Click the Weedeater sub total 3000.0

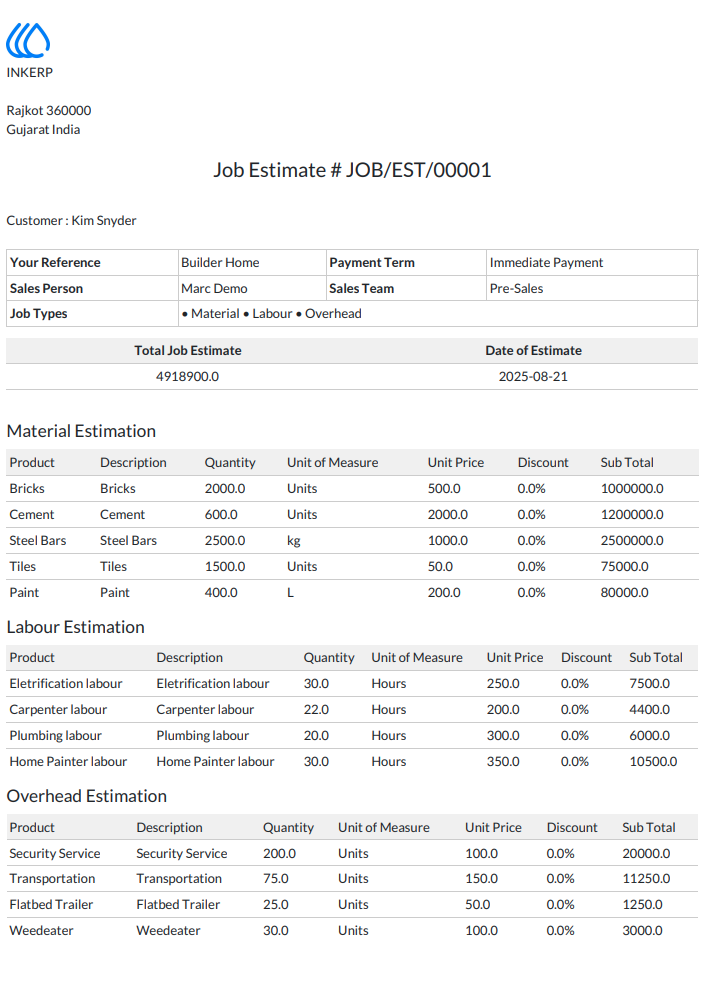tap(642, 931)
